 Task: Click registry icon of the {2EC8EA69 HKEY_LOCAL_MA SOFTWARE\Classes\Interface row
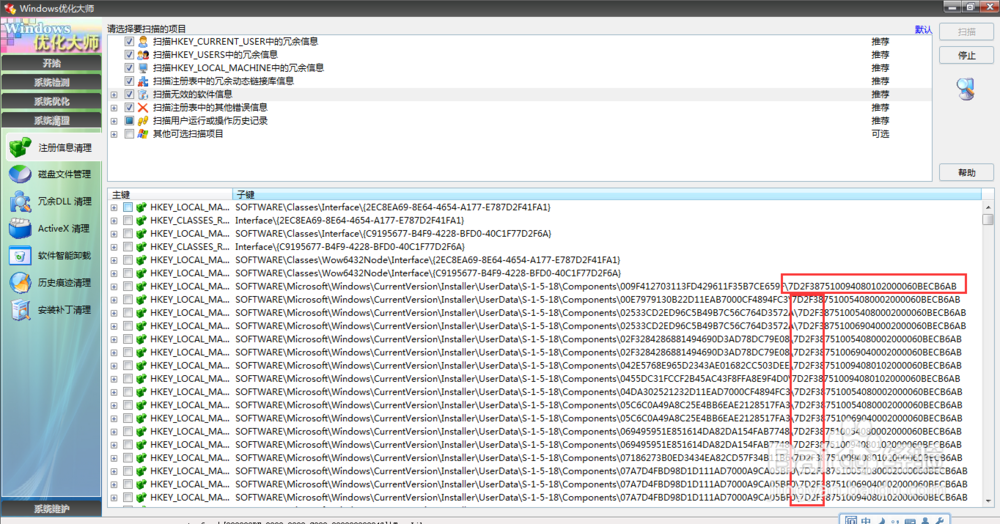point(141,207)
